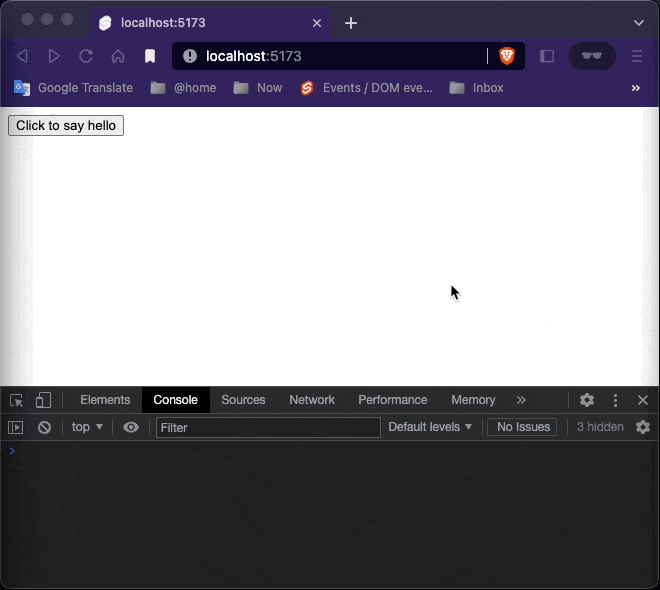Click the bookmark icon next to the address bar
This screenshot has width=660, height=590.
point(150,56)
